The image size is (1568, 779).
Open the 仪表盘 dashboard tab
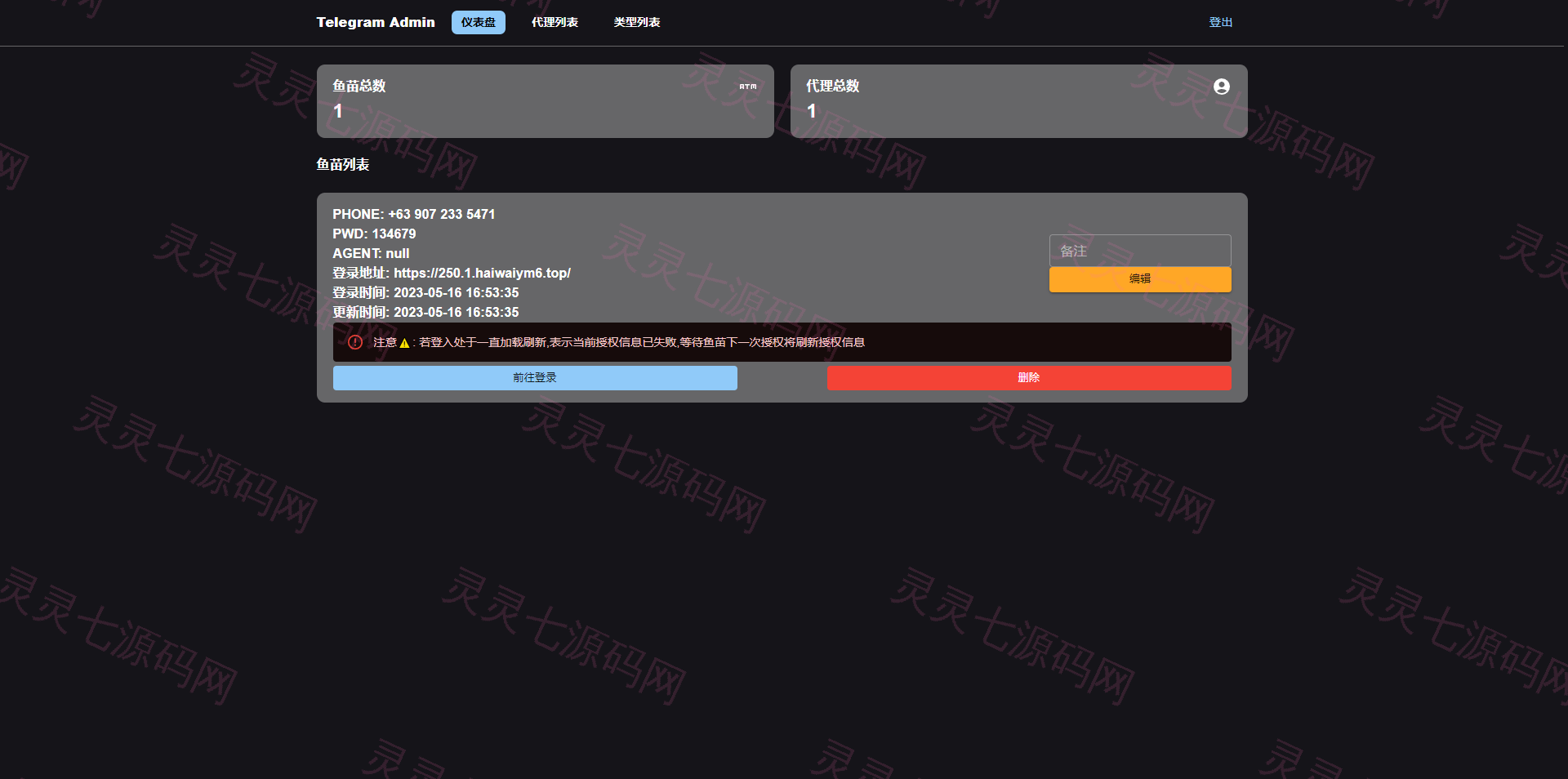(x=479, y=22)
